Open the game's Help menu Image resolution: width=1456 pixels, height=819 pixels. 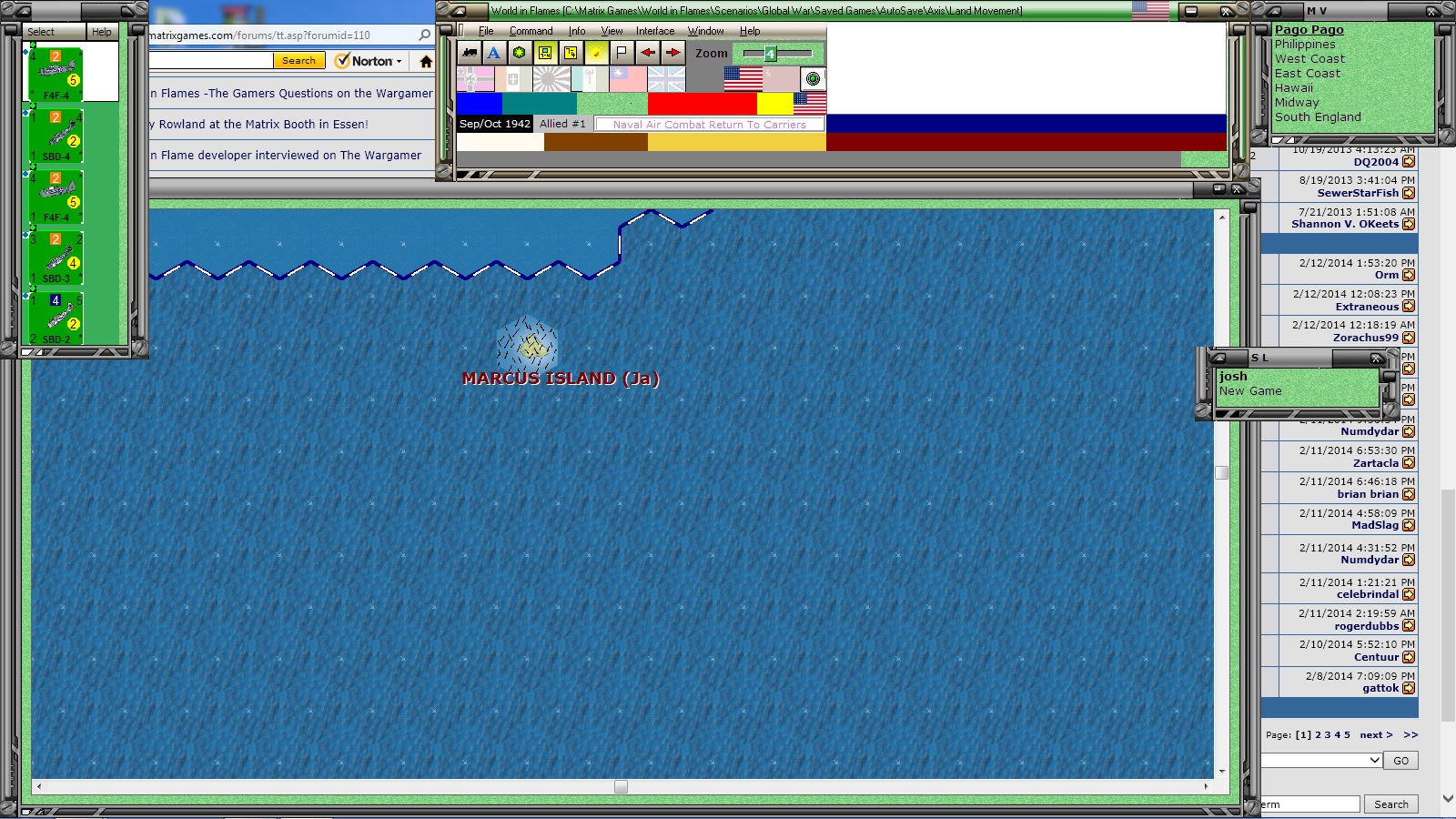click(750, 31)
